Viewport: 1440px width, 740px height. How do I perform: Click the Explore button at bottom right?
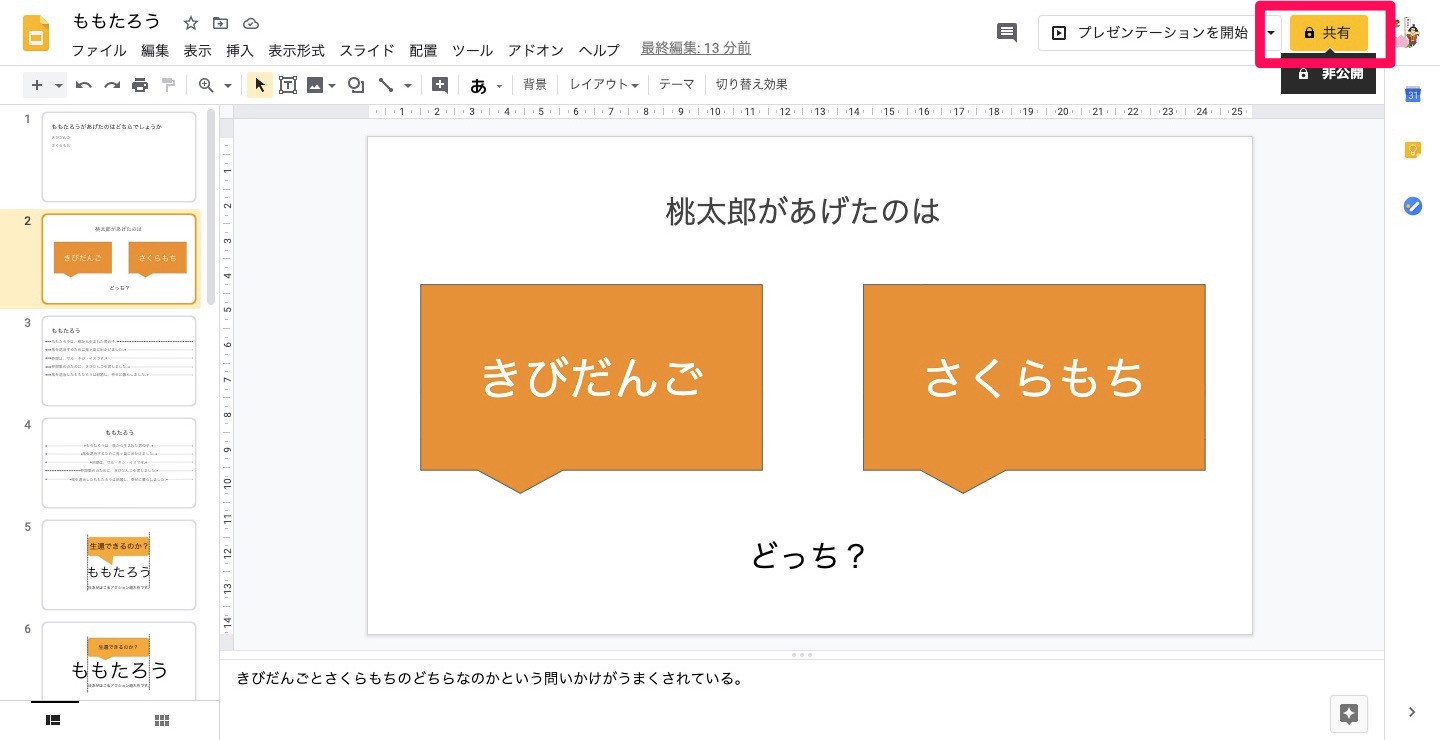pos(1348,713)
